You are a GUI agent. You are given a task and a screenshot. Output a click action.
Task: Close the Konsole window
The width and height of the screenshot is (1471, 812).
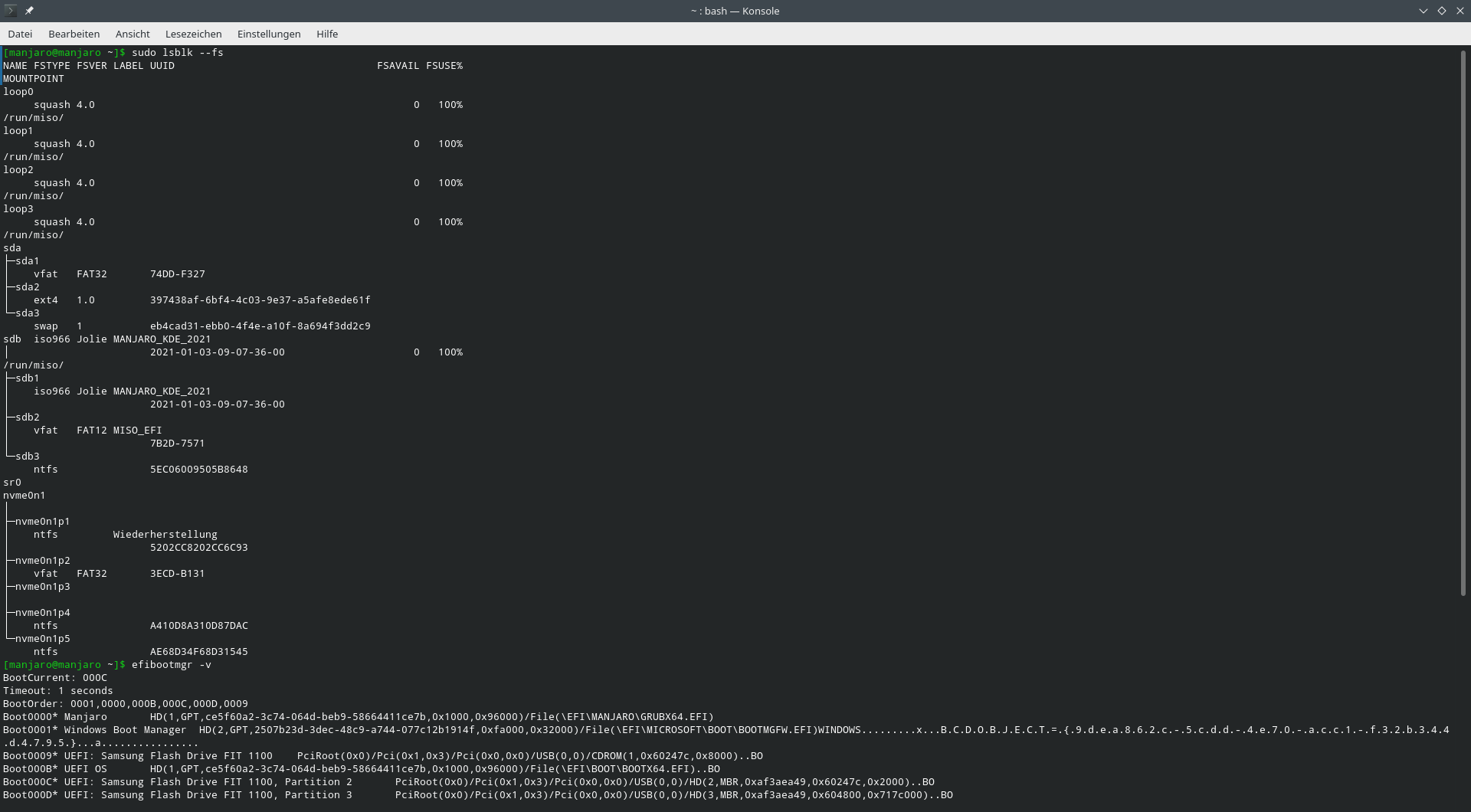pos(1460,11)
